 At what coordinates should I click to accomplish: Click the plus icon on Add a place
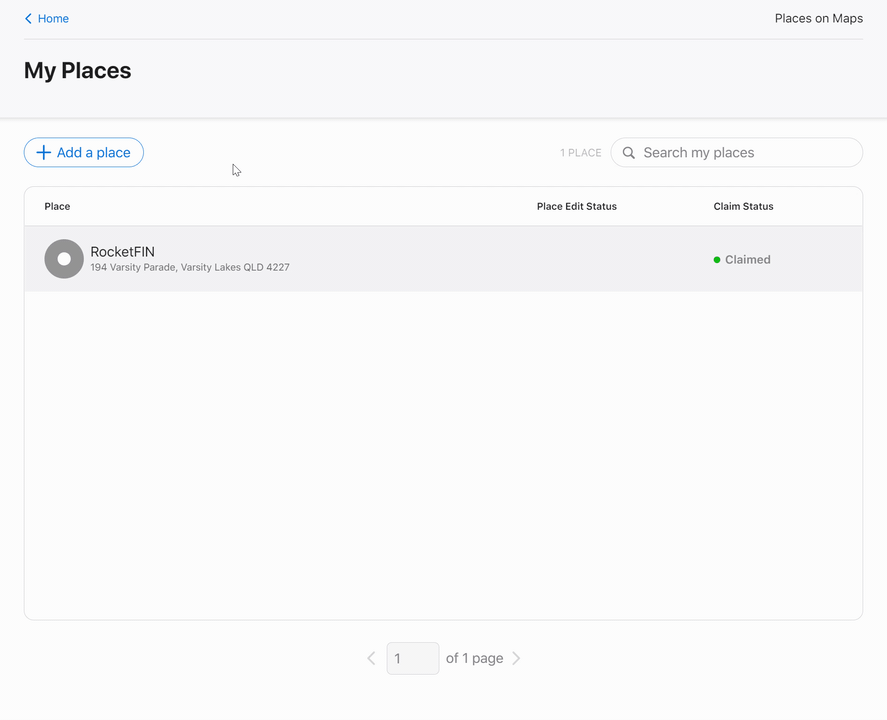click(x=44, y=152)
